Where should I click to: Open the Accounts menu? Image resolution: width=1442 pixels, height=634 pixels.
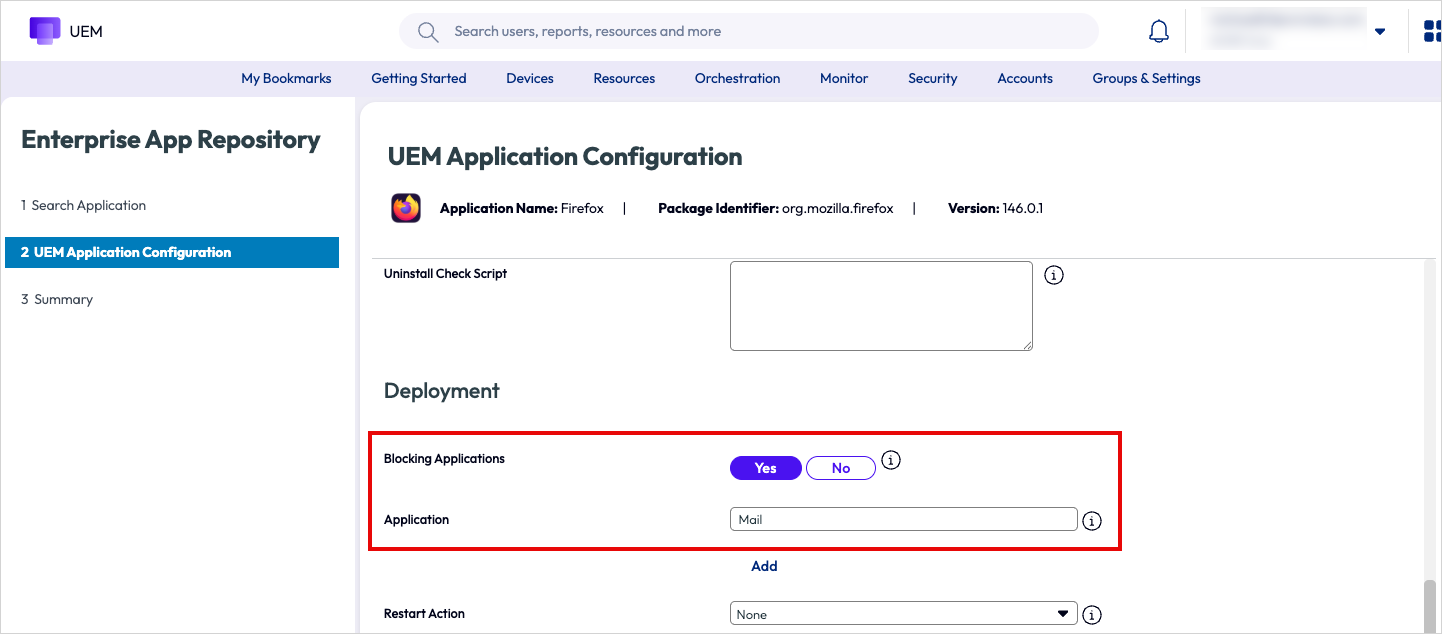1025,78
